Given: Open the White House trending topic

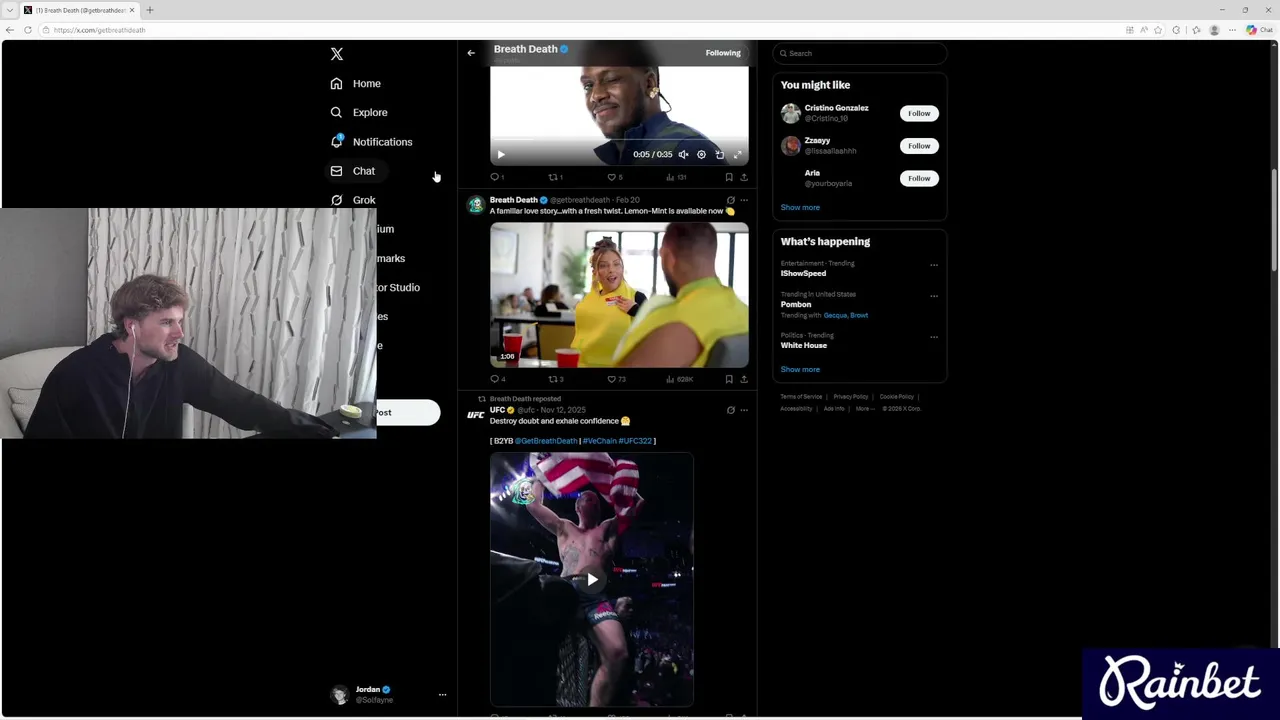Looking at the screenshot, I should click(x=804, y=345).
